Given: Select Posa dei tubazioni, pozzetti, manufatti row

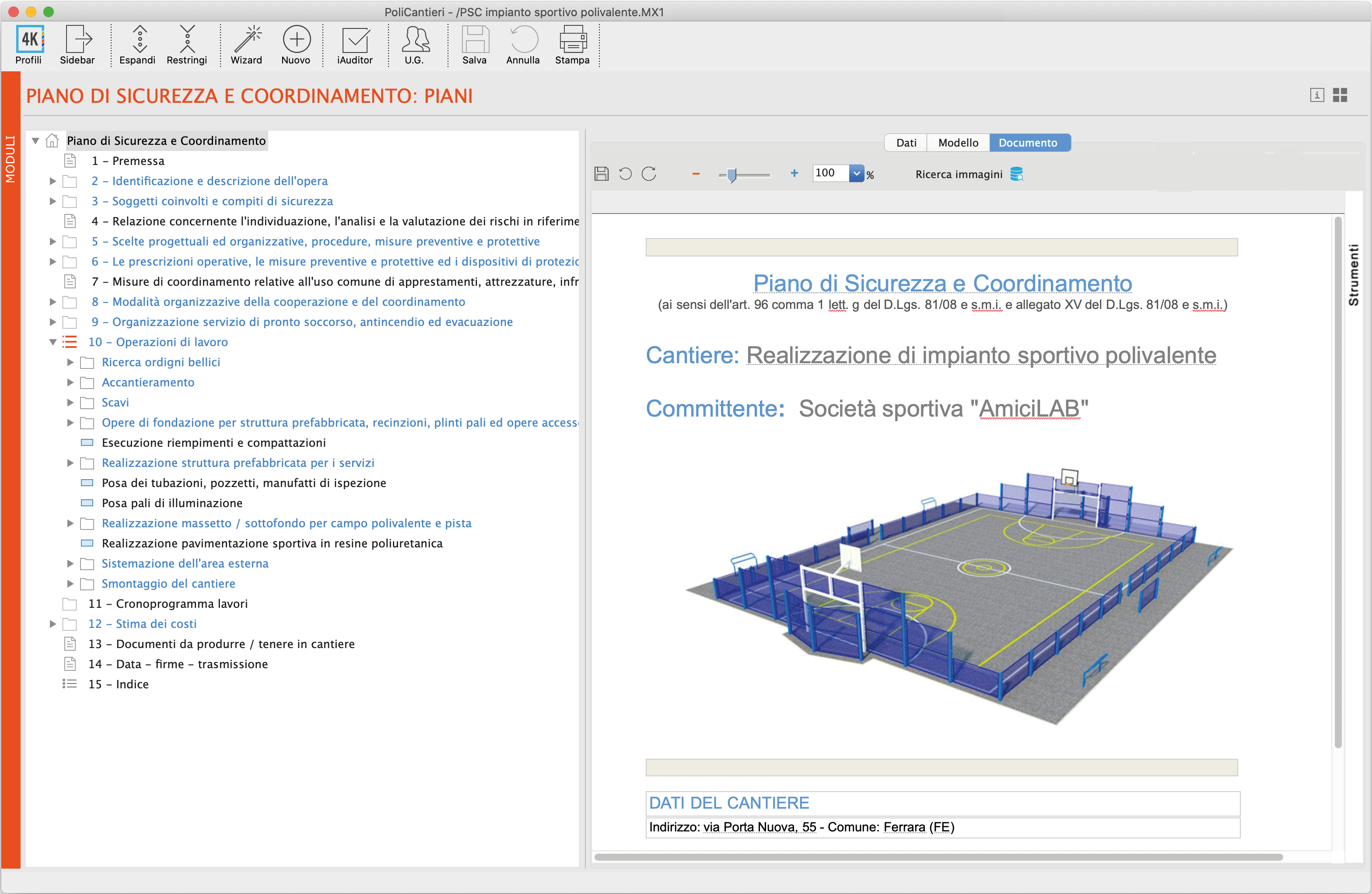Looking at the screenshot, I should click(244, 483).
